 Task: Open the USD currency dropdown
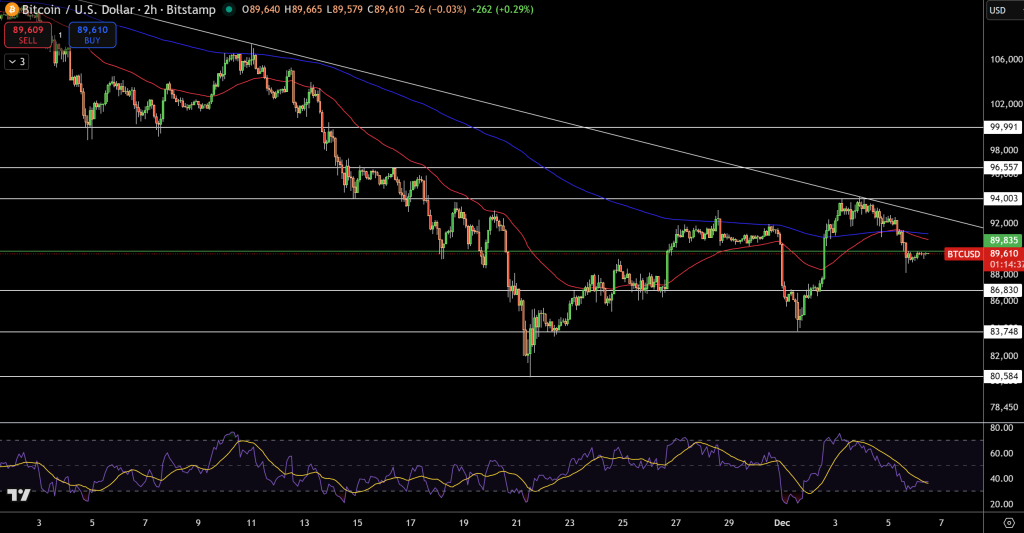click(999, 10)
